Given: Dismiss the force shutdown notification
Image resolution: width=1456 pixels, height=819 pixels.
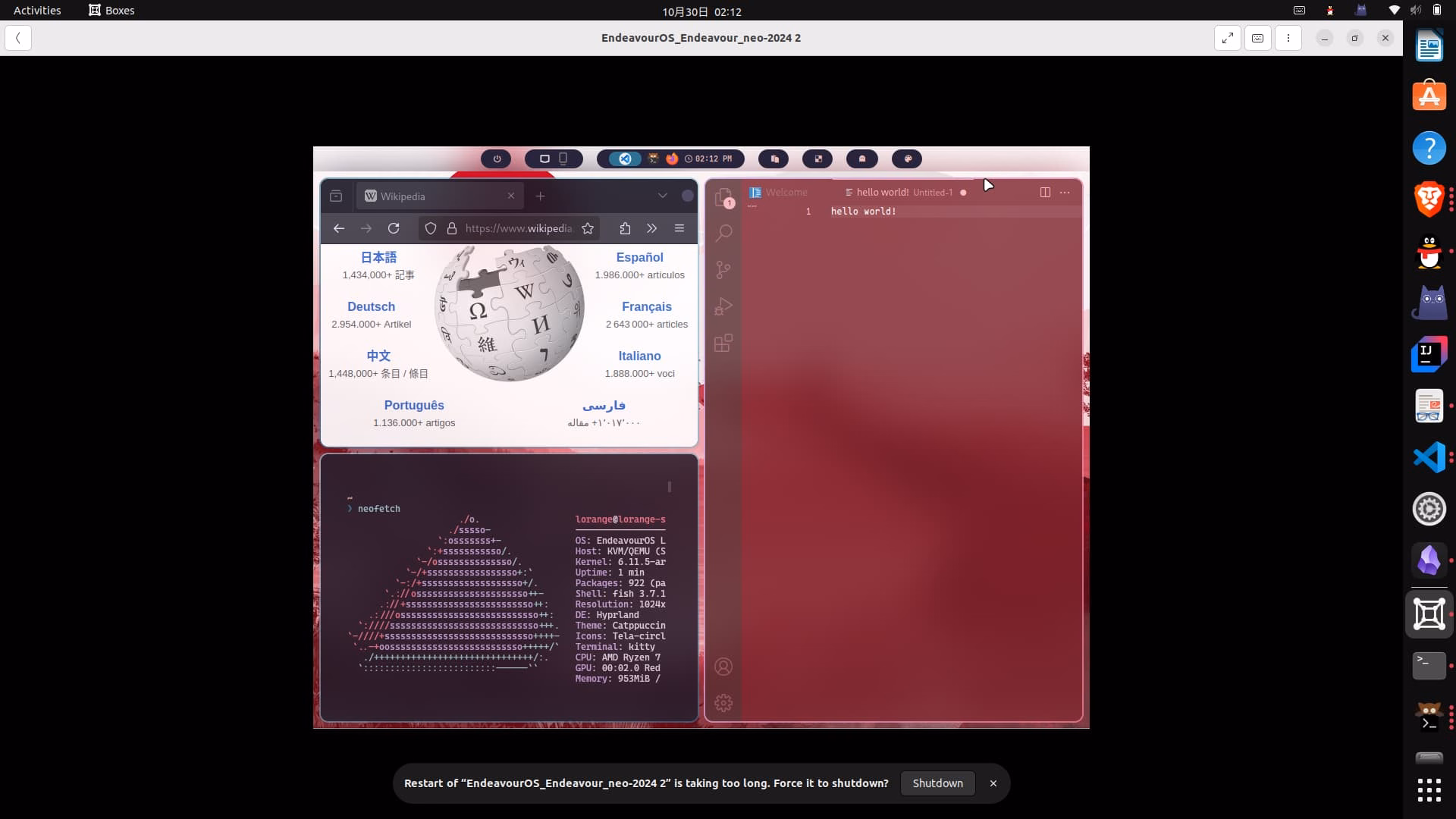Looking at the screenshot, I should (x=993, y=783).
